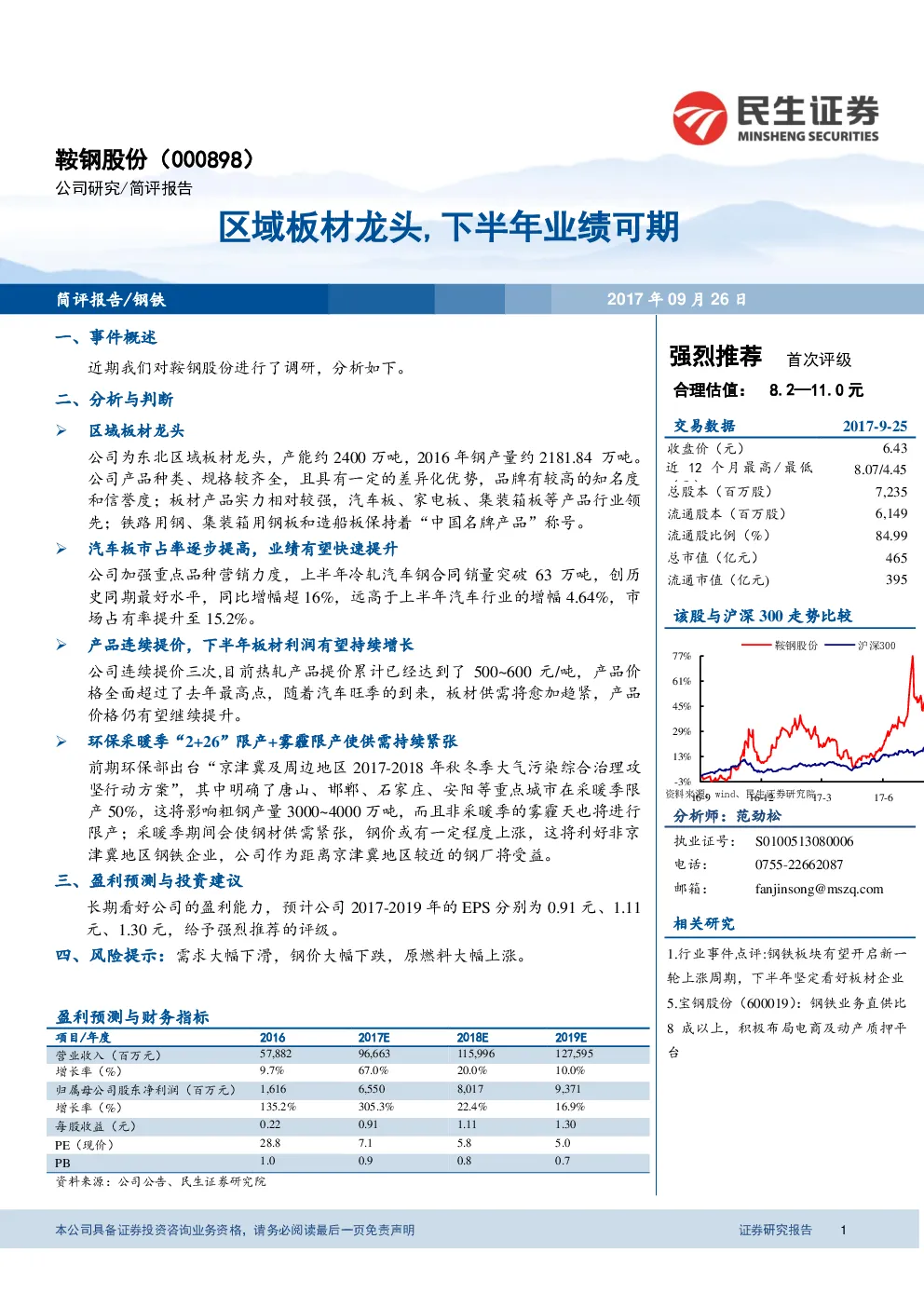Click the arrow bullet beside 区域板材龙头
924x1307 pixels.
coord(61,430)
